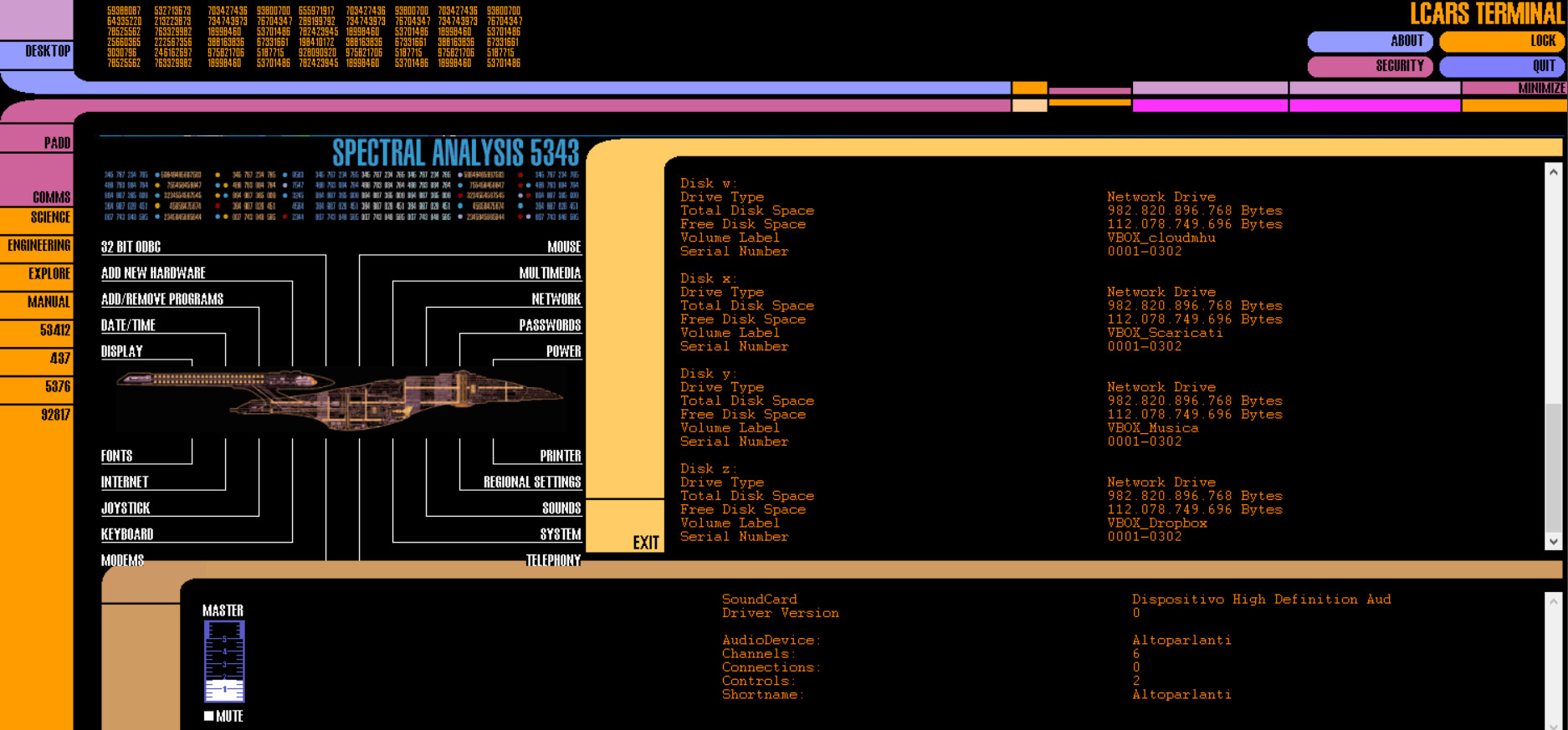
Task: Click the VBOX_Musica volume label
Action: 1153,428
